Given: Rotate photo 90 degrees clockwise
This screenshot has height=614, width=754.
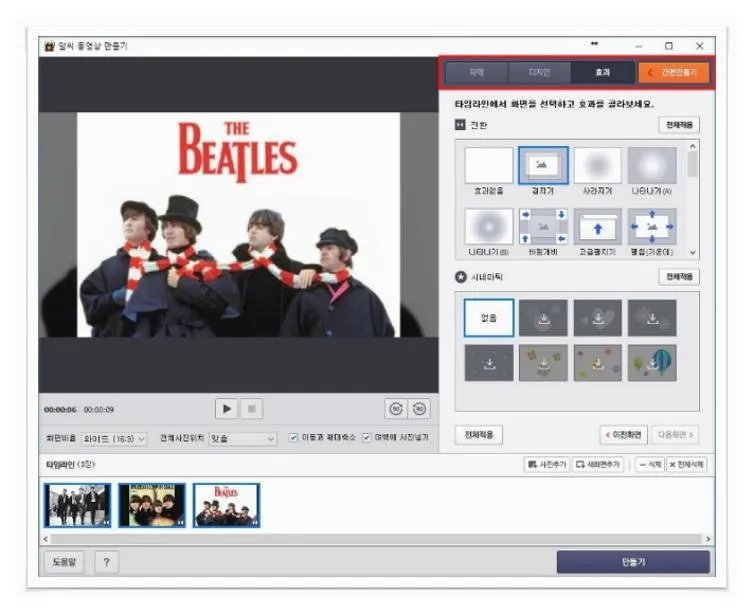Looking at the screenshot, I should point(396,409).
